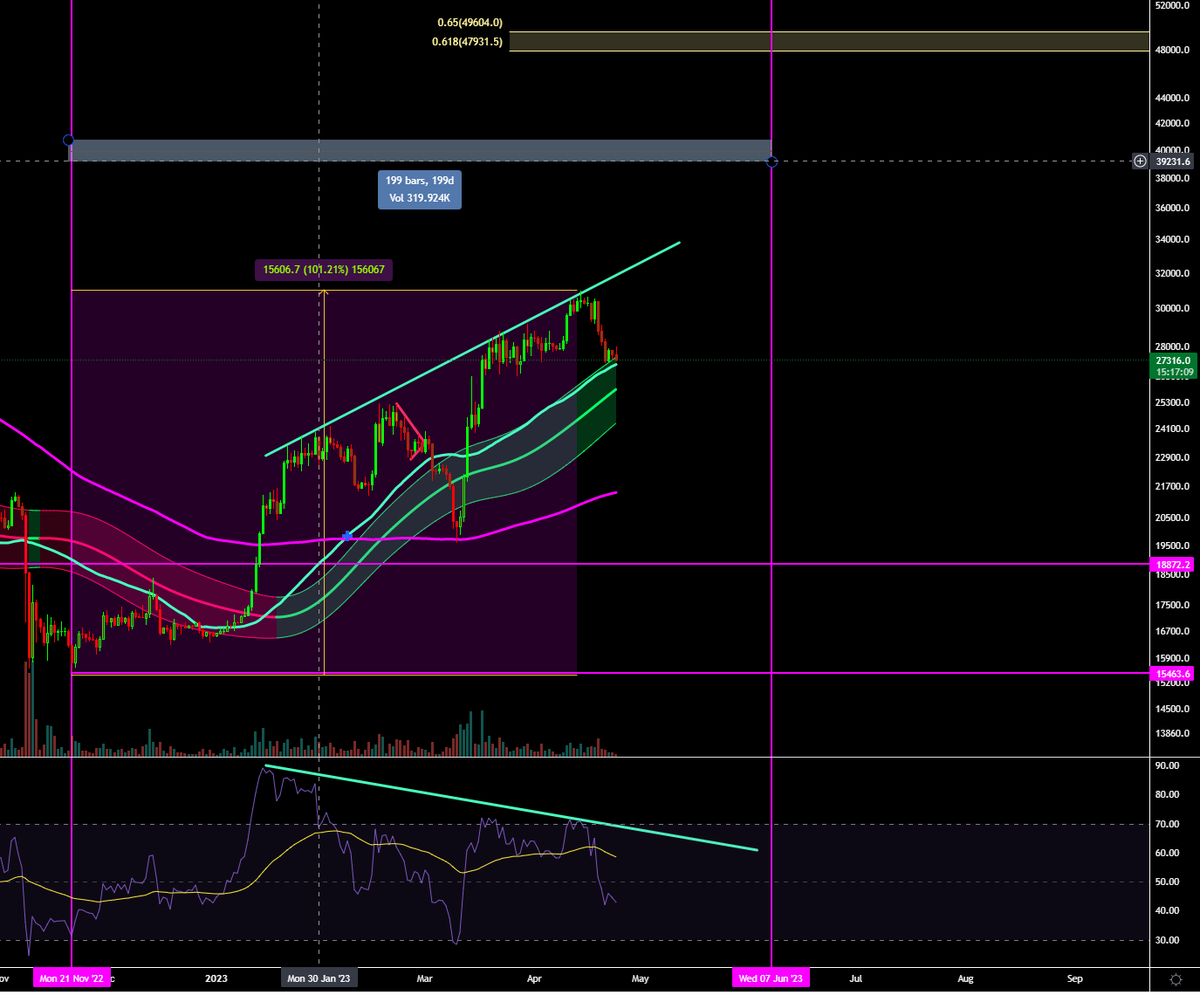This screenshot has width=1200, height=995.
Task: Click the 2023 year label on time axis
Action: tap(217, 979)
